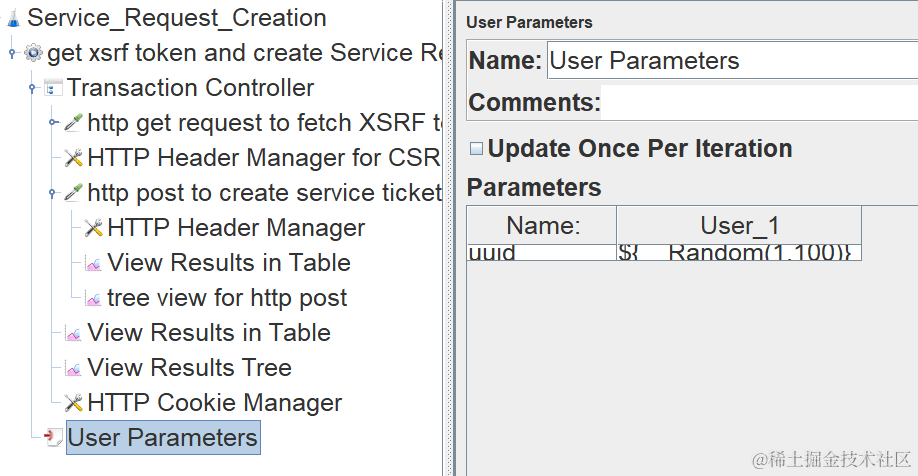Select tree view for http post
The image size is (918, 476).
(227, 298)
